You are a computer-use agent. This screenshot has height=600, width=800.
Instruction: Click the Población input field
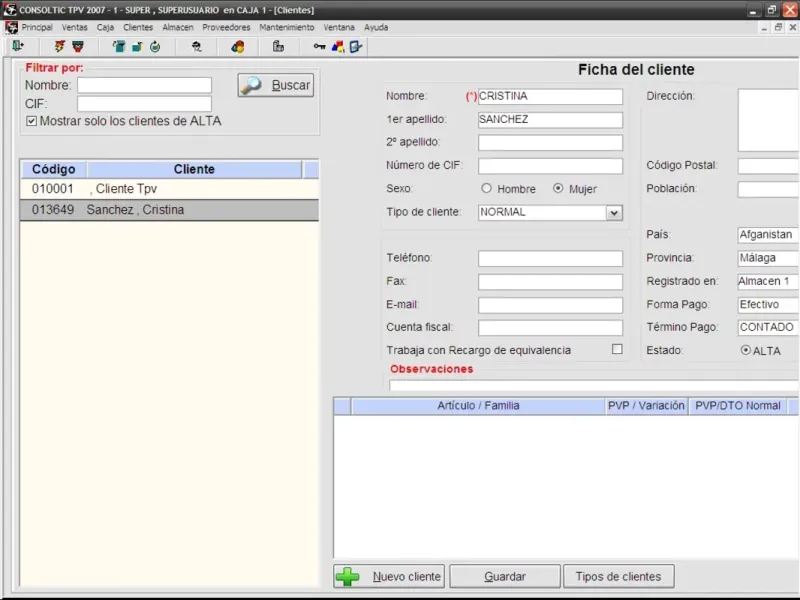click(768, 189)
